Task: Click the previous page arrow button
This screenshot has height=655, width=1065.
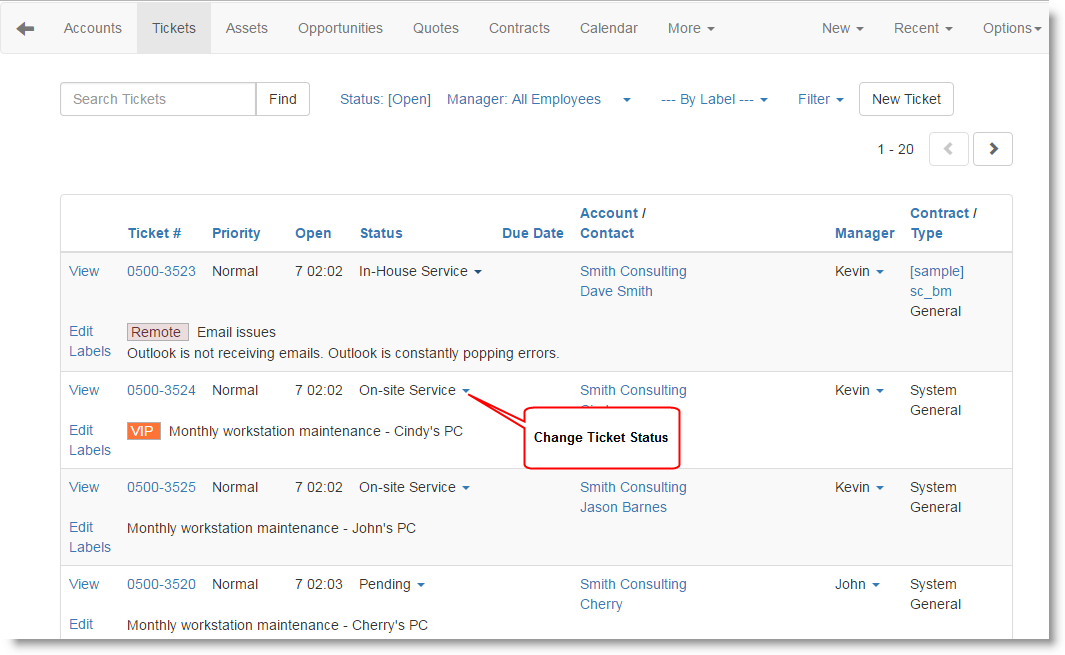Action: coord(948,149)
